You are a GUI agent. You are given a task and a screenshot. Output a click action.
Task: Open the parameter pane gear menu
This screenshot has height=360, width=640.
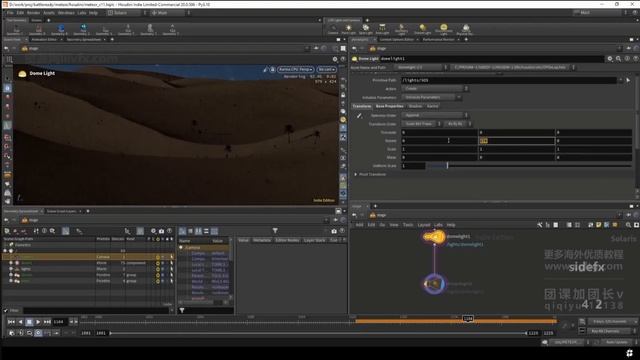click(x=610, y=59)
